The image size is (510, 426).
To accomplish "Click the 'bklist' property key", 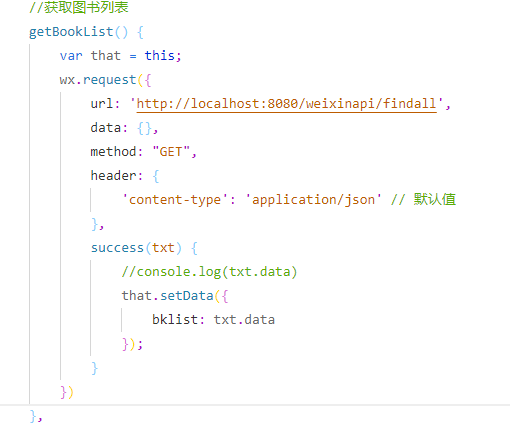I will 175,320.
